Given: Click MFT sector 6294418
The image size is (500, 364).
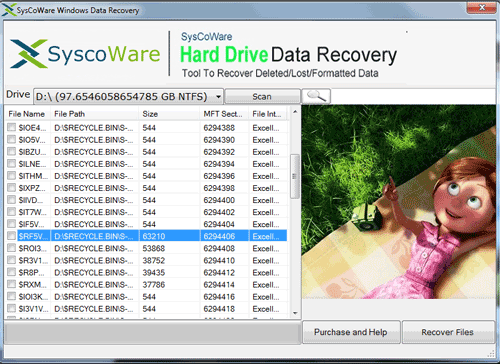Looking at the screenshot, I should pos(219,309).
